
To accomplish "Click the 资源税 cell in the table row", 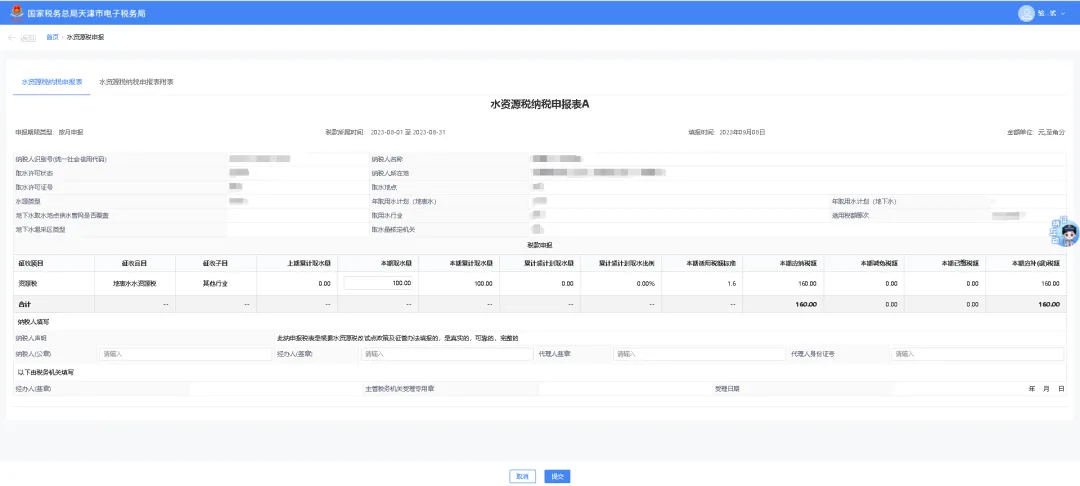I will [29, 284].
